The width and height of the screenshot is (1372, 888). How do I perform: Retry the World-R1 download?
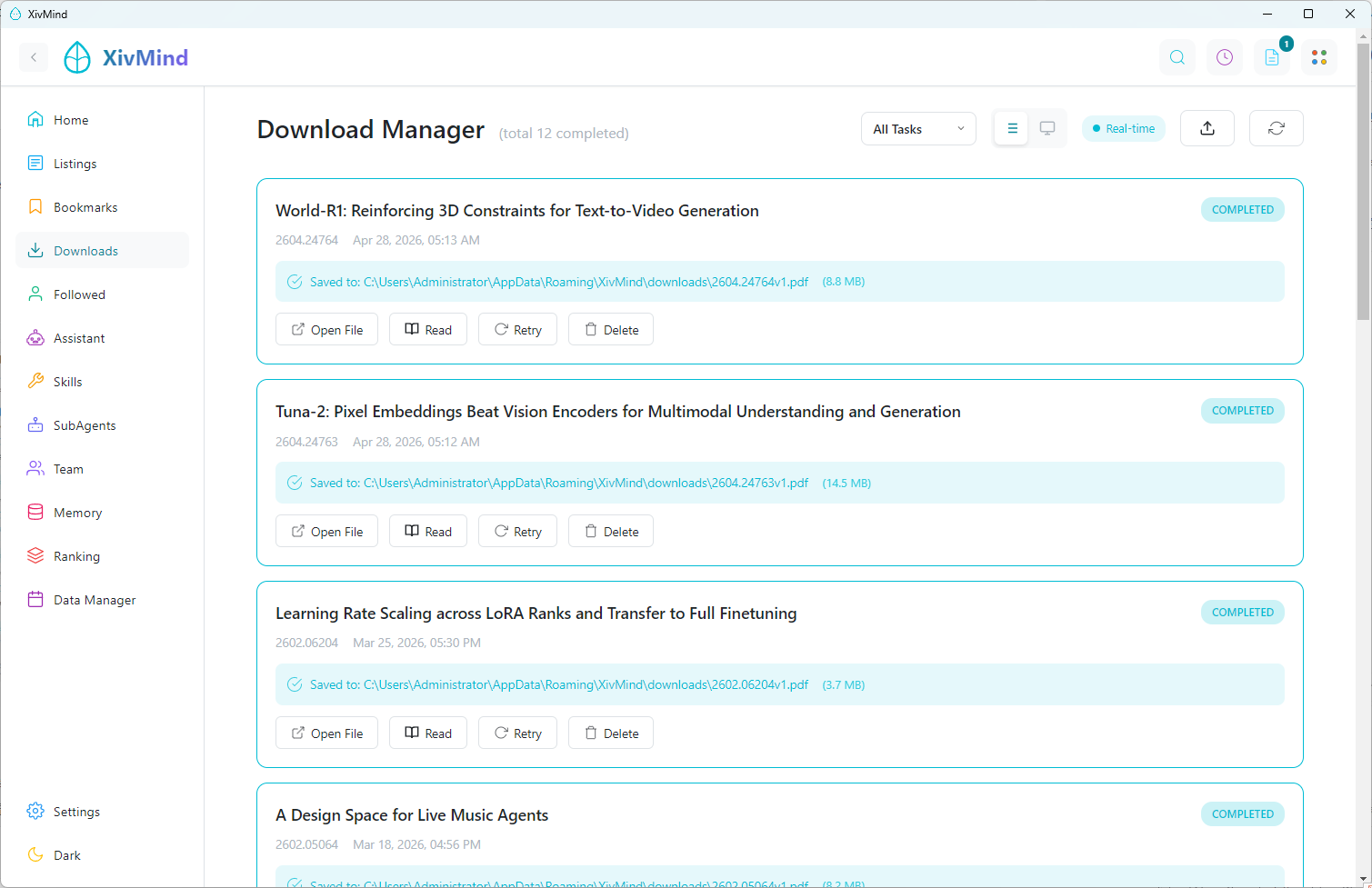[x=518, y=330]
